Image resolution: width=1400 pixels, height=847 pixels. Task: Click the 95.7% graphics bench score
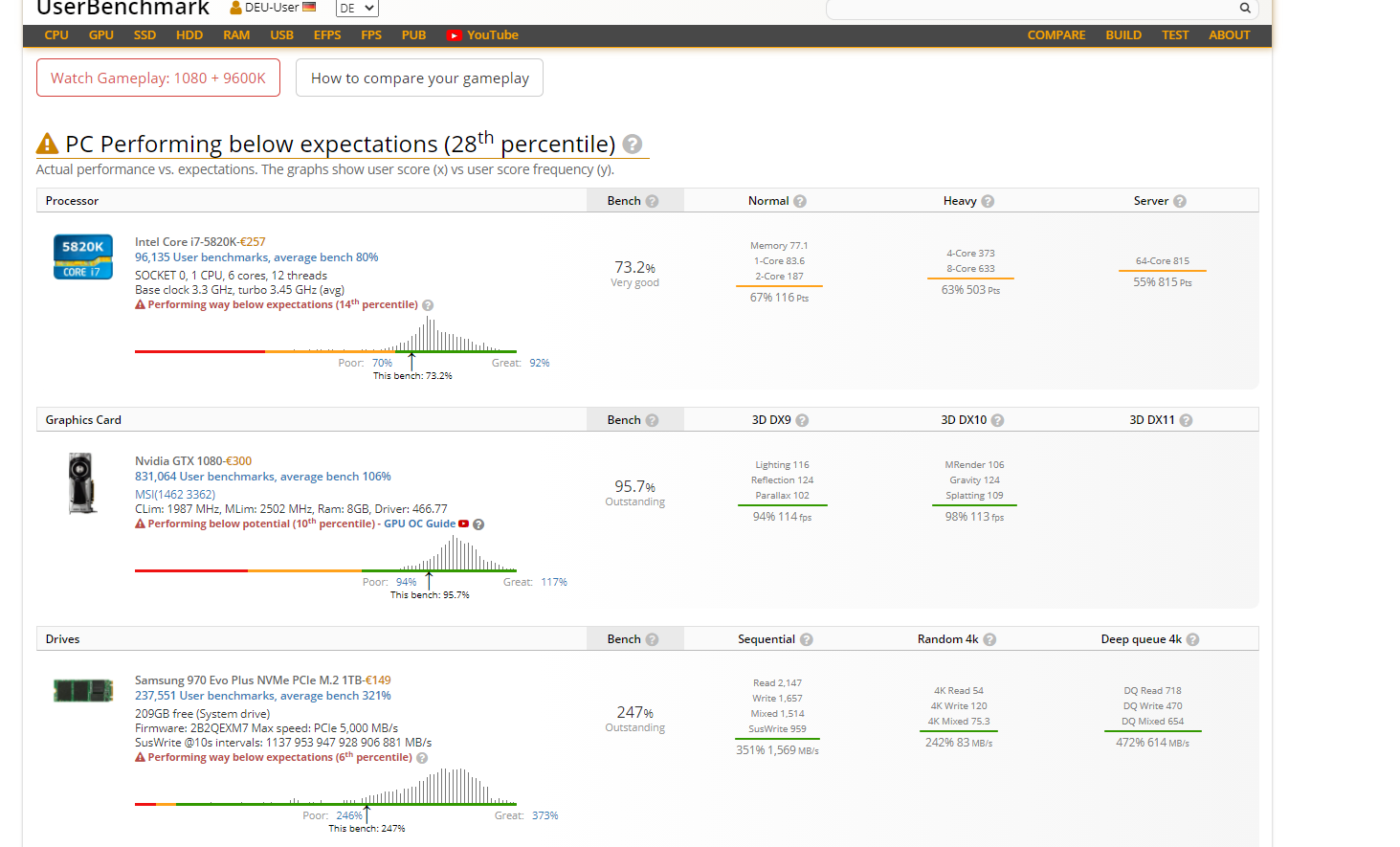(634, 486)
